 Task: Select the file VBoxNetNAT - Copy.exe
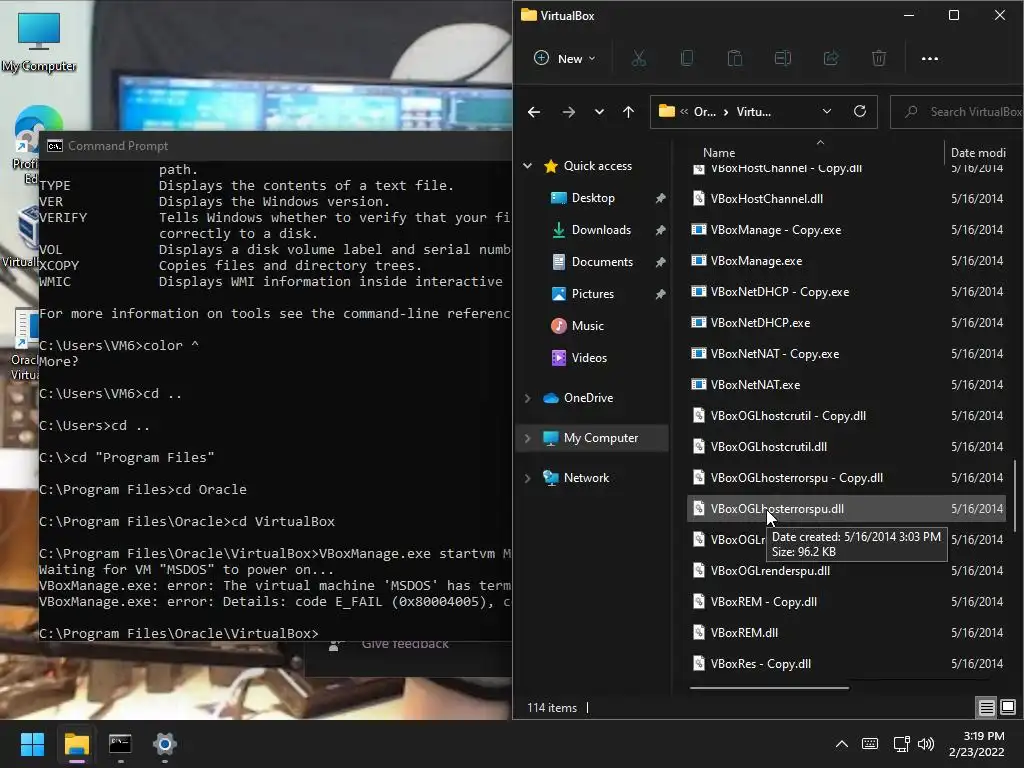click(775, 354)
